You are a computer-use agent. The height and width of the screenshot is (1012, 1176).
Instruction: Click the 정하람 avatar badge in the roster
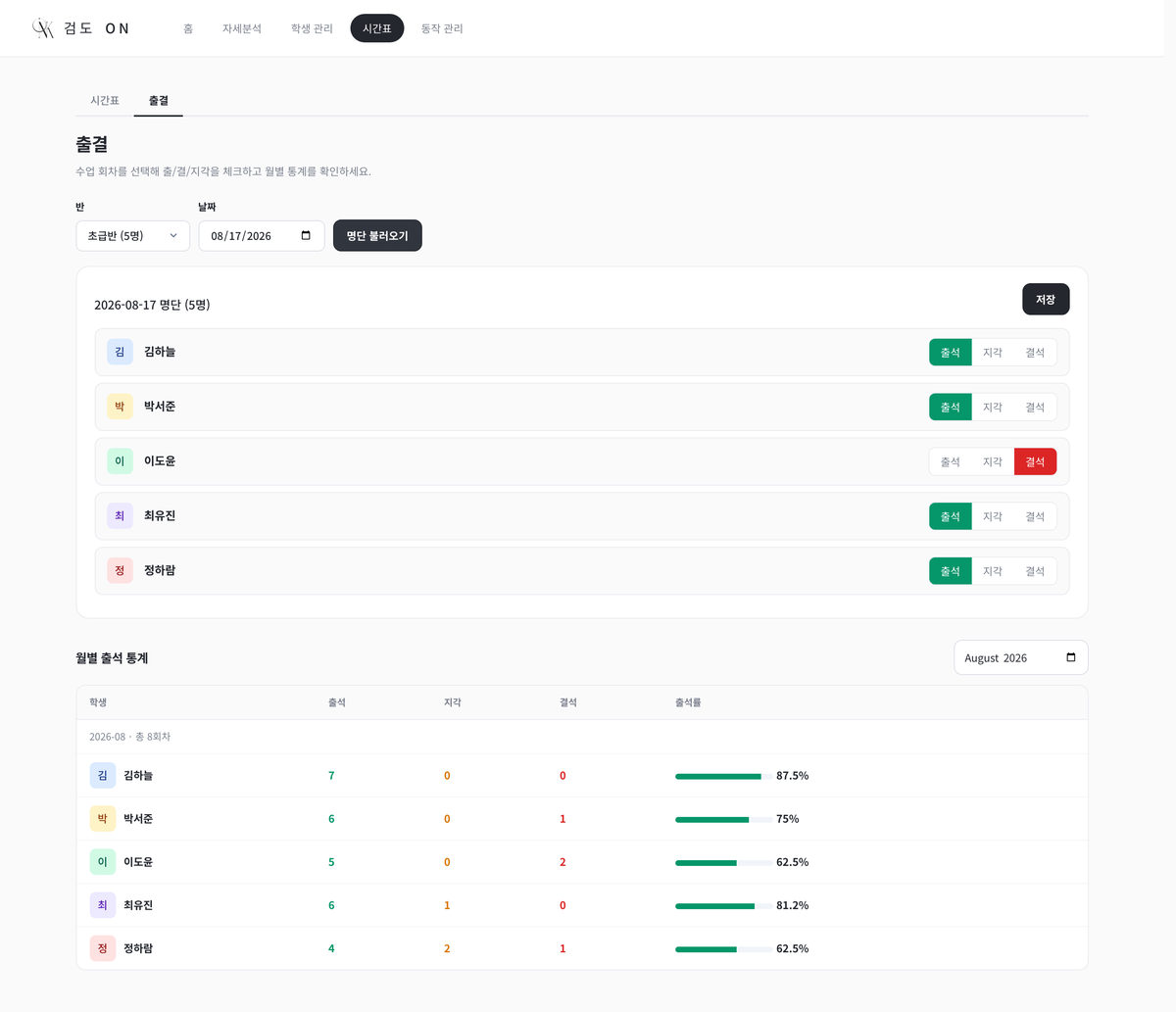[x=120, y=570]
